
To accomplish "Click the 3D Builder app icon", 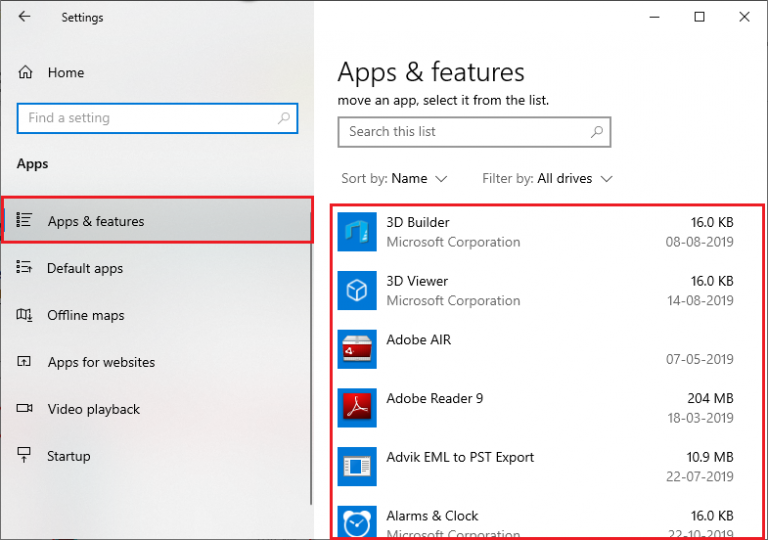I will [x=357, y=232].
